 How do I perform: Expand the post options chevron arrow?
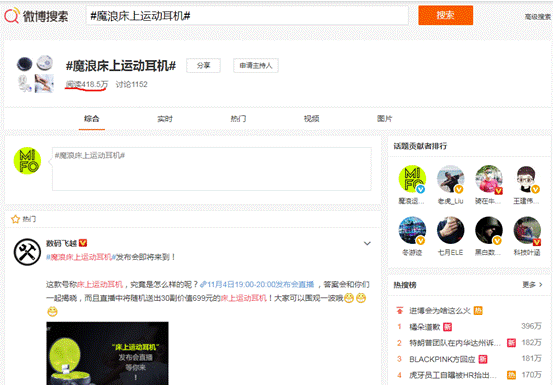367,243
